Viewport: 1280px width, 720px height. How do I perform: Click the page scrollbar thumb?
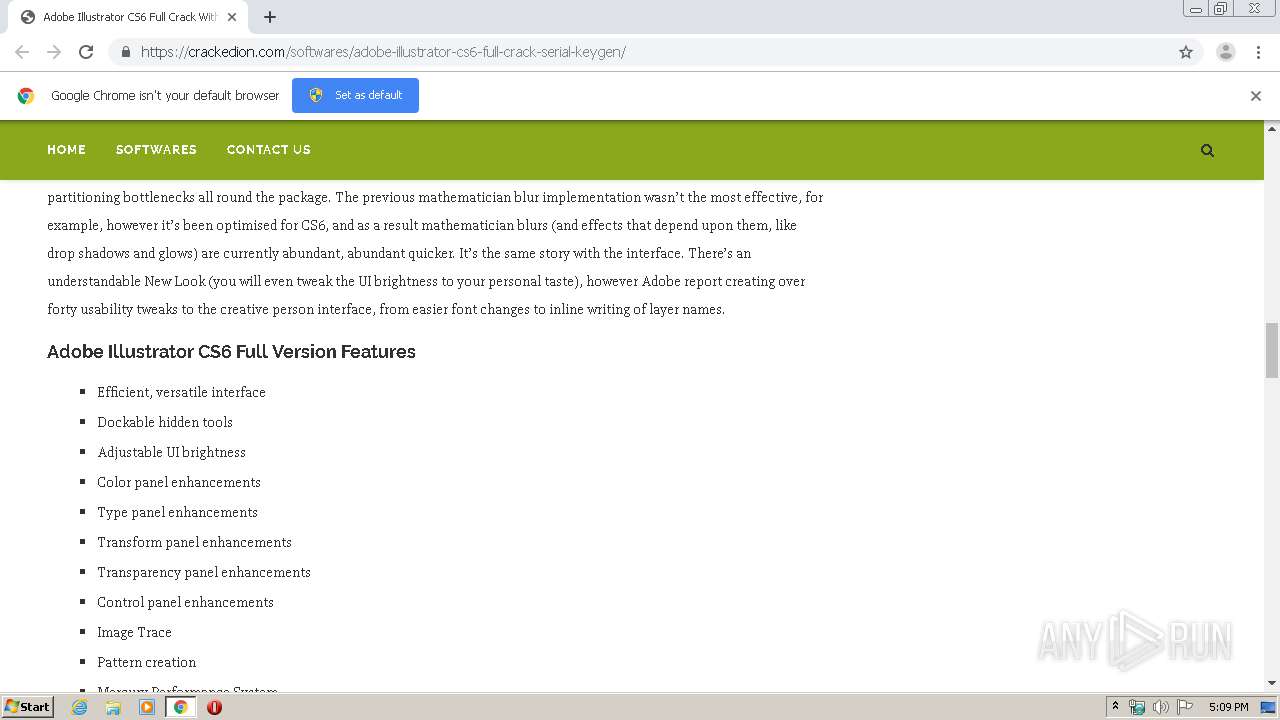pos(1272,351)
